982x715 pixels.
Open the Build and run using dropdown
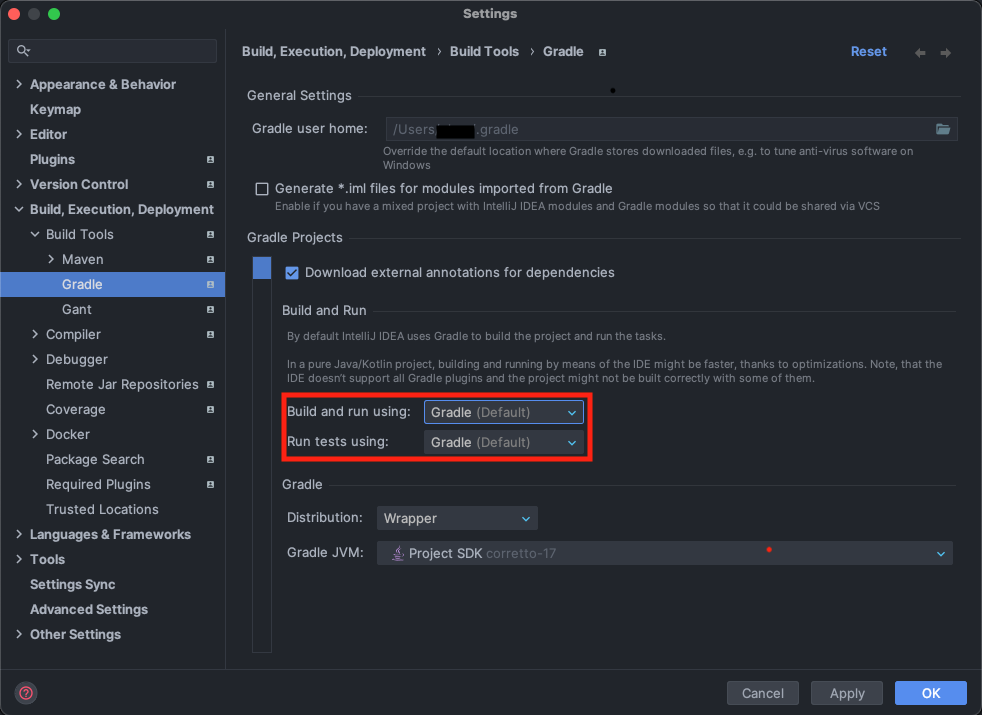[x=504, y=413]
